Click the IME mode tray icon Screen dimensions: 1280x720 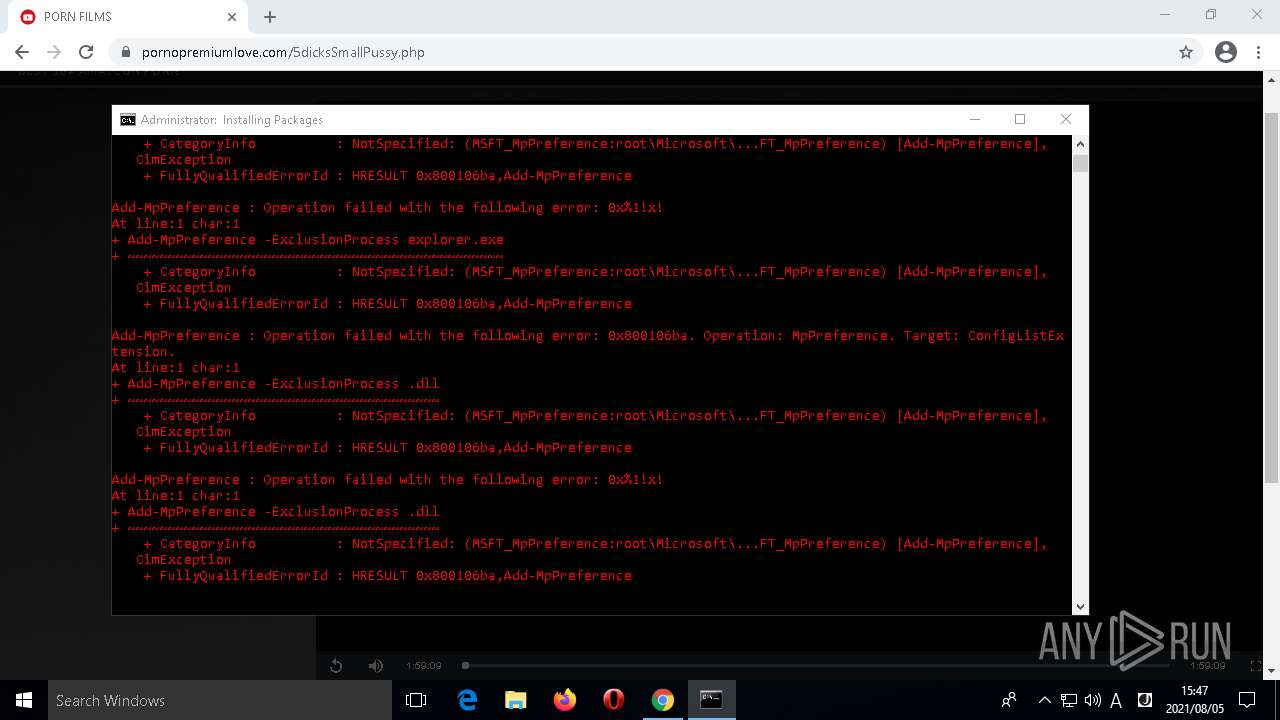click(1145, 700)
